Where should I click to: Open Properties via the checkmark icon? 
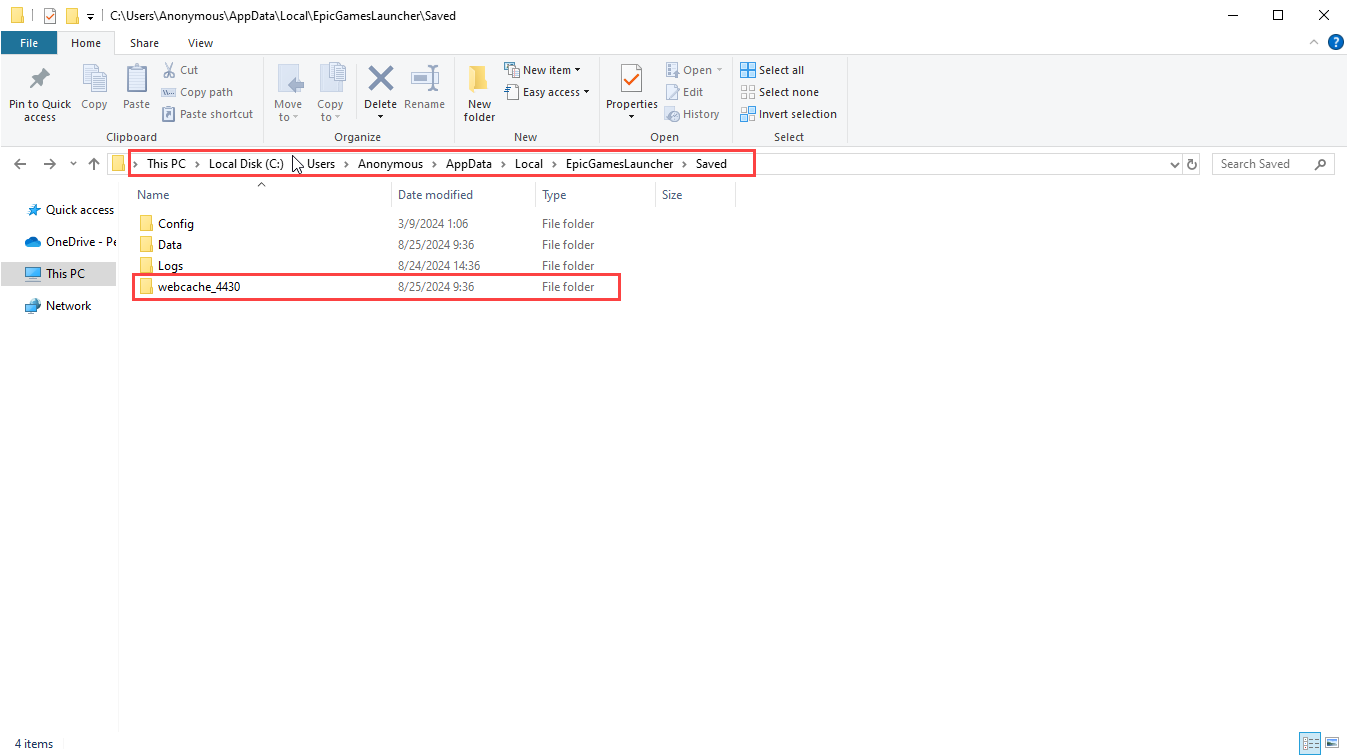(631, 80)
